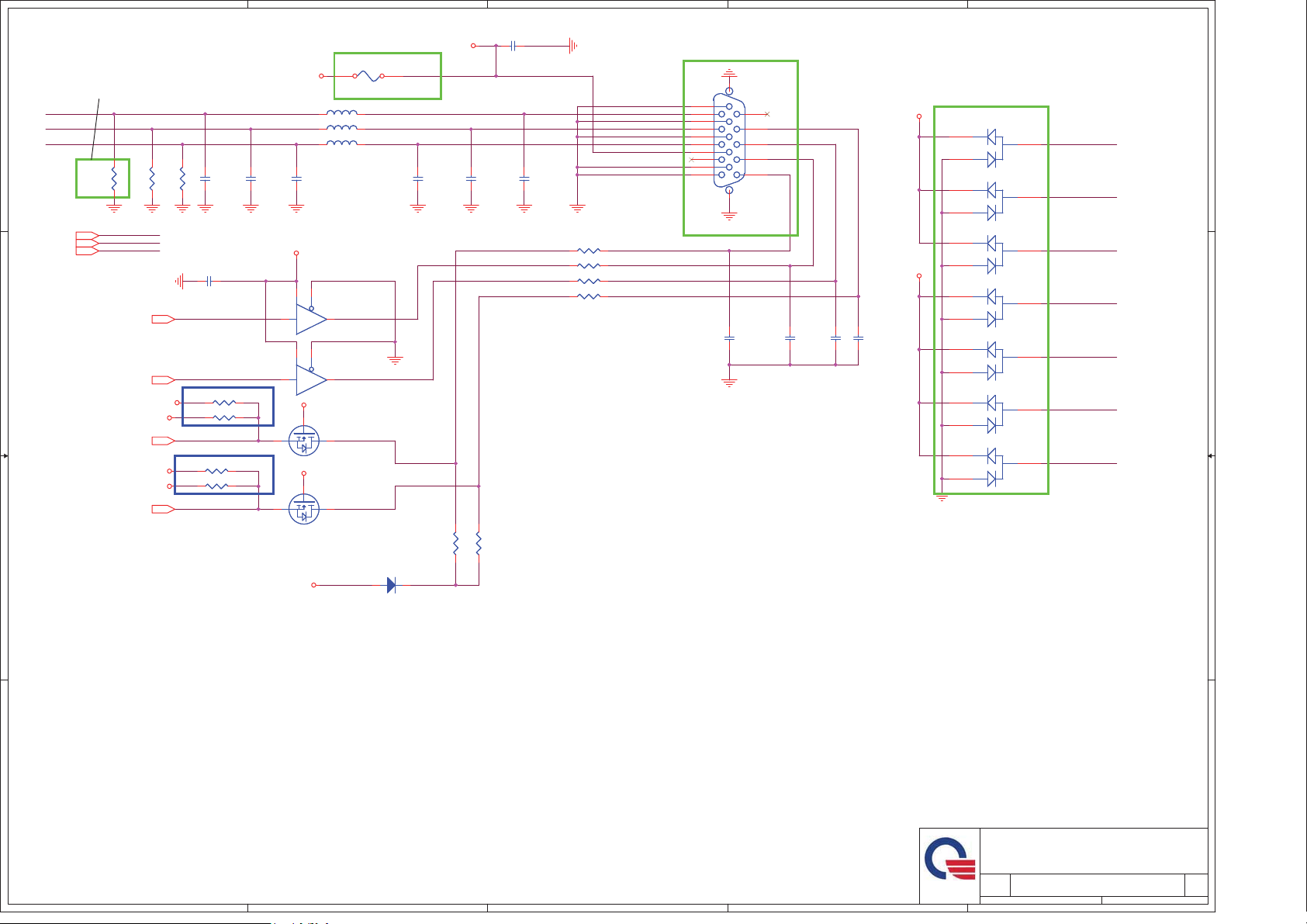Image resolution: width=1307 pixels, height=924 pixels.
Task: Click the input port feeding the lower MOSFET
Action: 163,509
